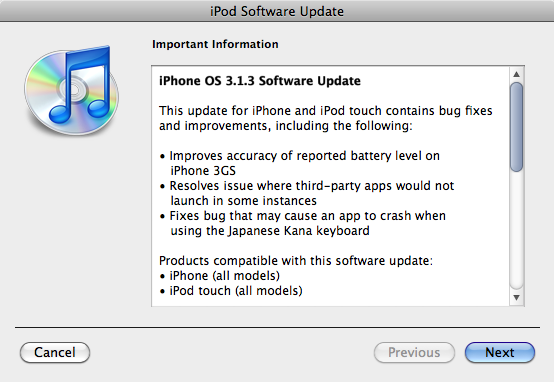Click the scrollbar down arrow
Screen dimensions: 554x382
point(516,298)
